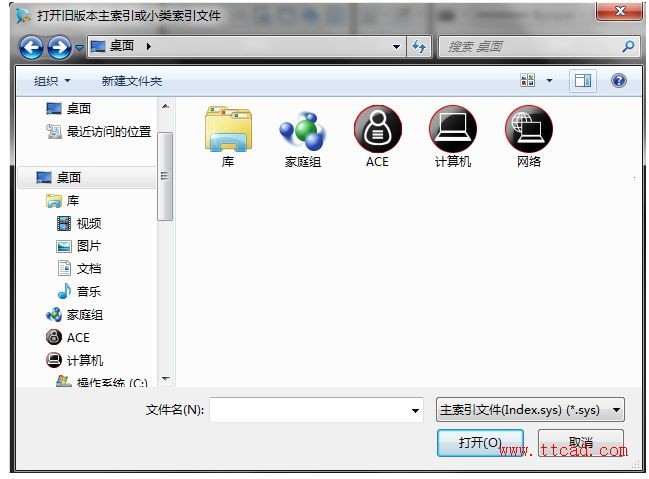The image size is (649, 479).
Task: Select 音乐 library in sidebar
Action: (79, 291)
